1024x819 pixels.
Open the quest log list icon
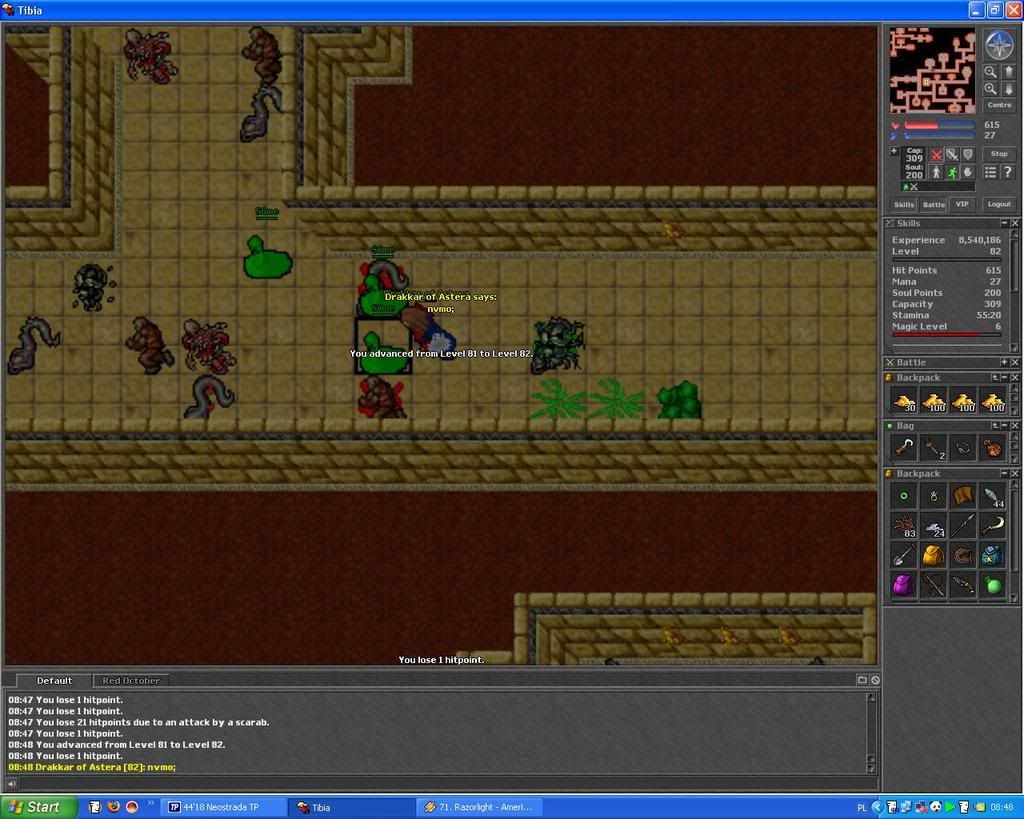point(991,172)
